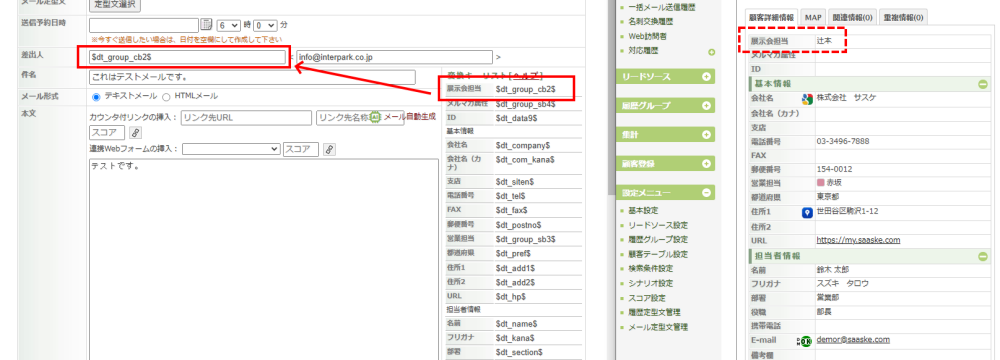Click the plus icon next to 対応履歴
The height and width of the screenshot is (360, 1000).
pos(712,52)
